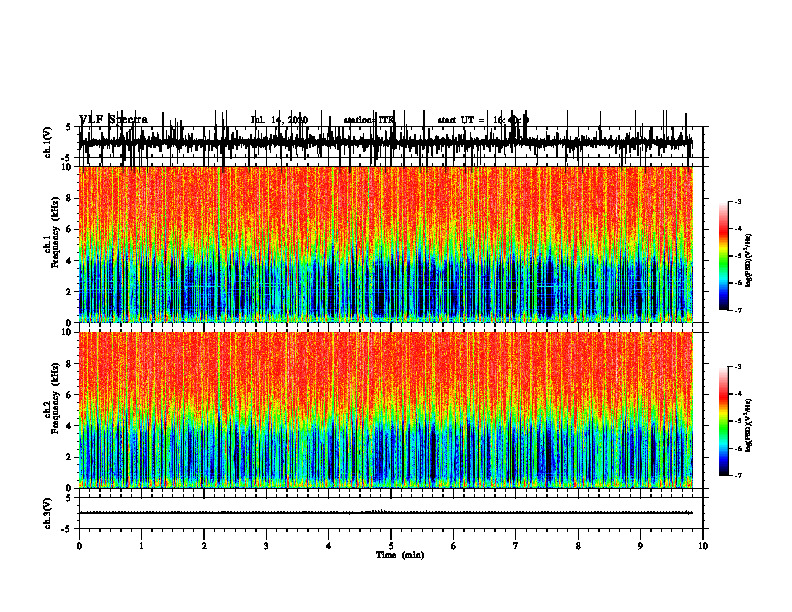Click the 8 kHz tick on ch.1 spectrogram
Viewport: 792px width, 612px height.
(x=69, y=198)
